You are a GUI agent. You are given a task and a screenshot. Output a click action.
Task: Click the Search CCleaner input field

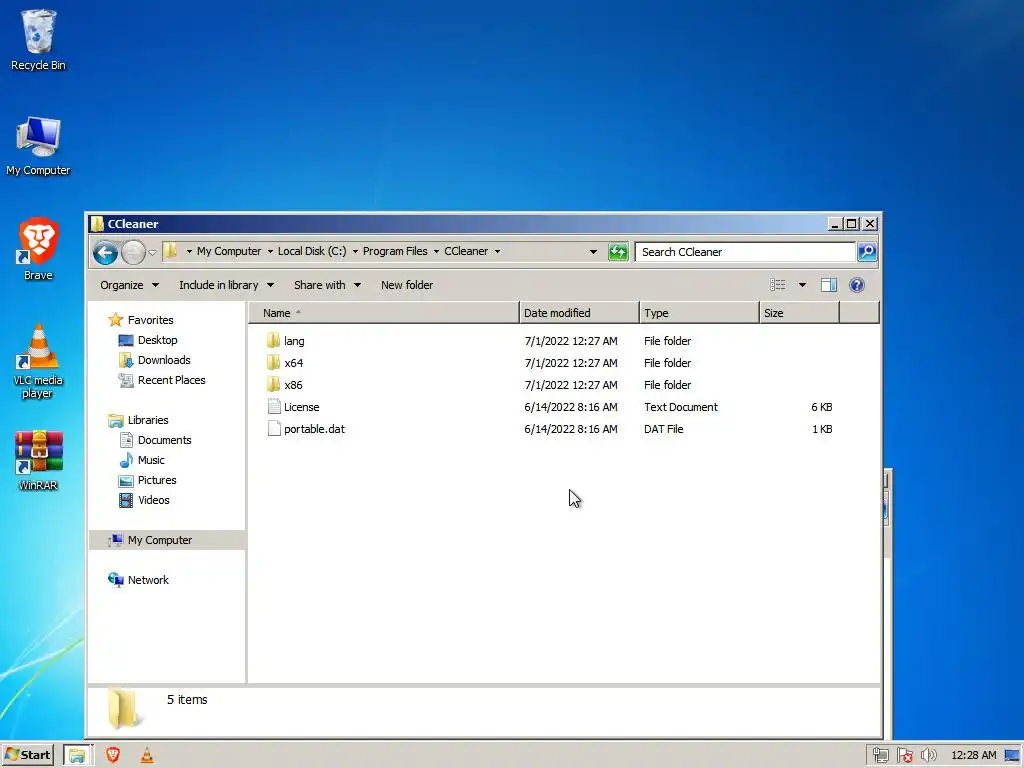click(745, 251)
